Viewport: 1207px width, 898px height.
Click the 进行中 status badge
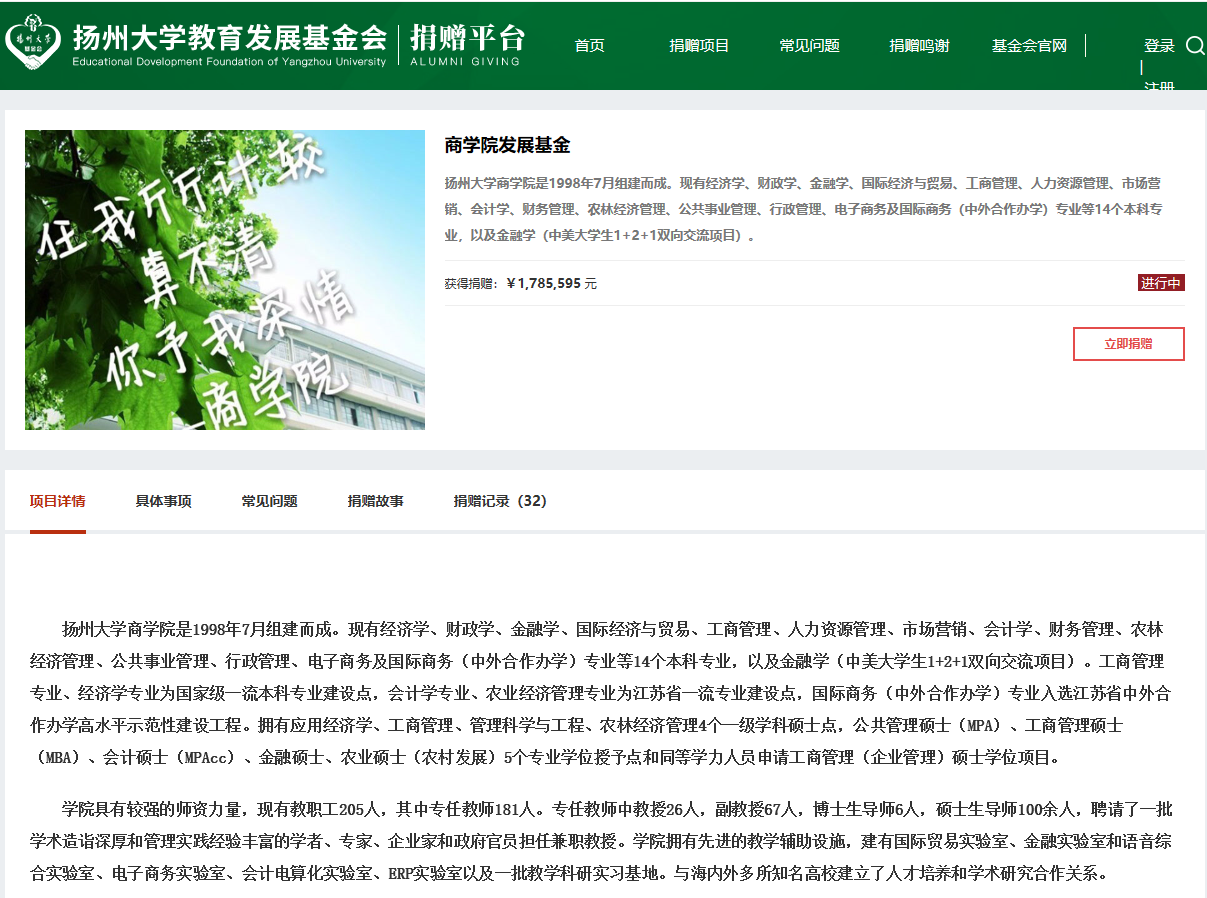click(1161, 283)
